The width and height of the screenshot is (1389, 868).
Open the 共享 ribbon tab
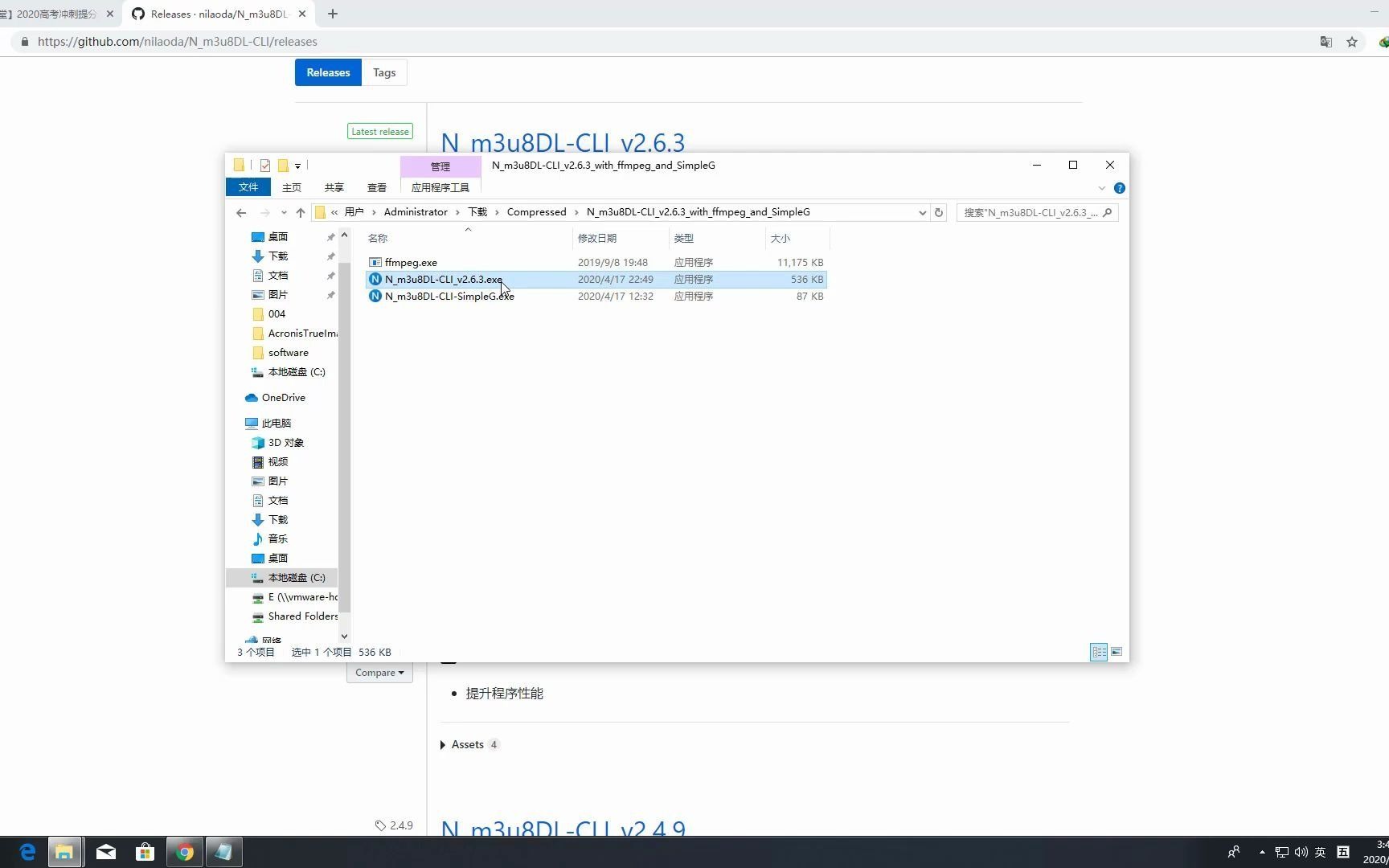point(334,187)
